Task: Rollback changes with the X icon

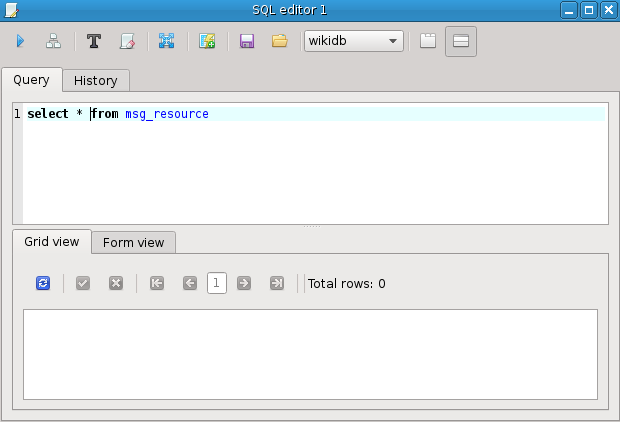Action: coord(116,283)
